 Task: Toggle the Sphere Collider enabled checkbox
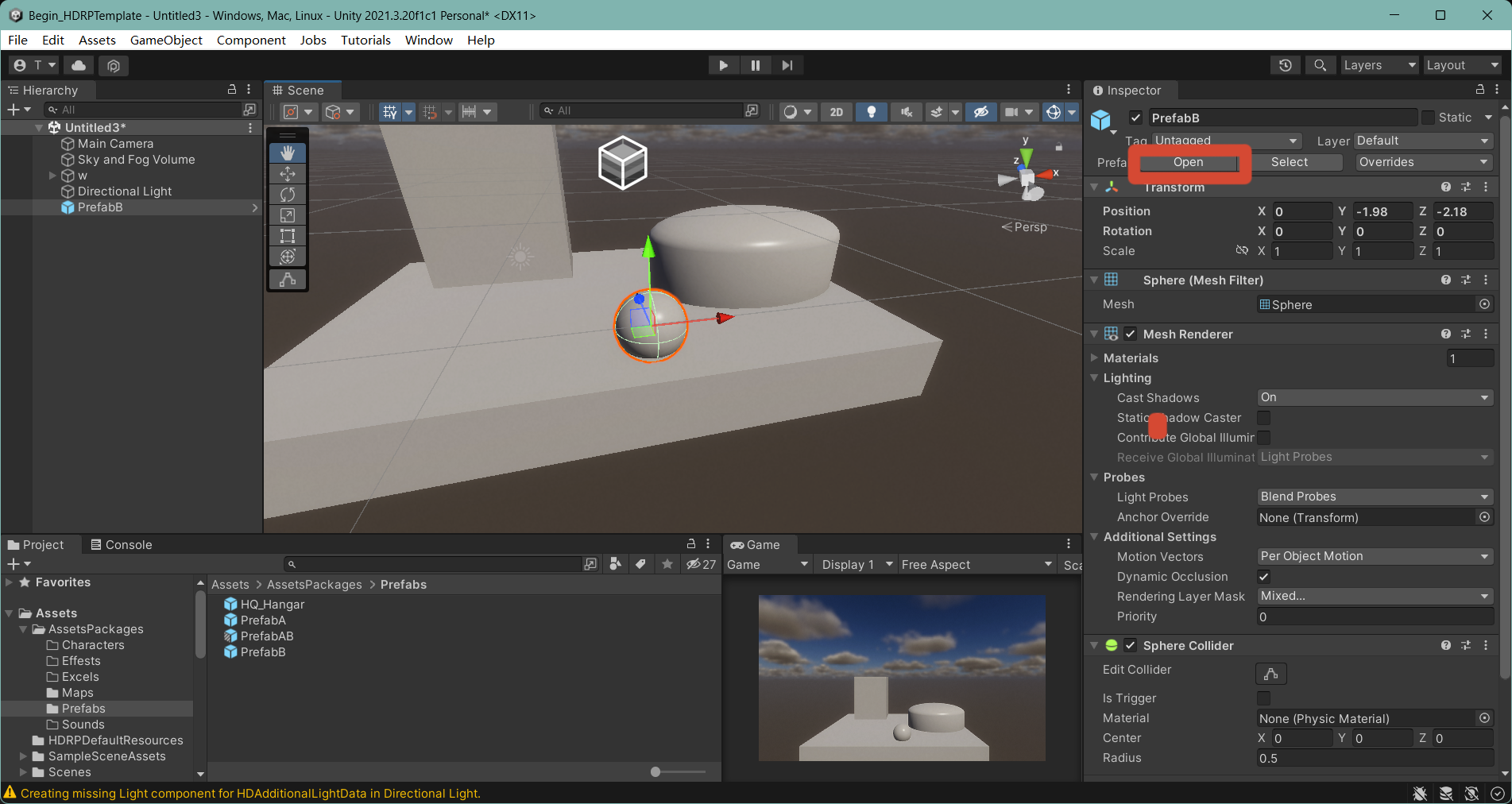1130,645
